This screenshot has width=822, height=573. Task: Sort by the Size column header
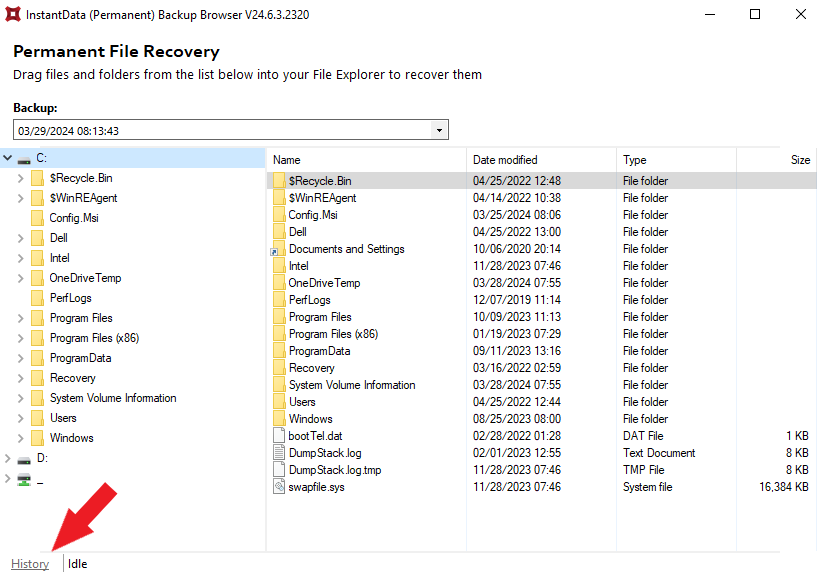(x=776, y=159)
